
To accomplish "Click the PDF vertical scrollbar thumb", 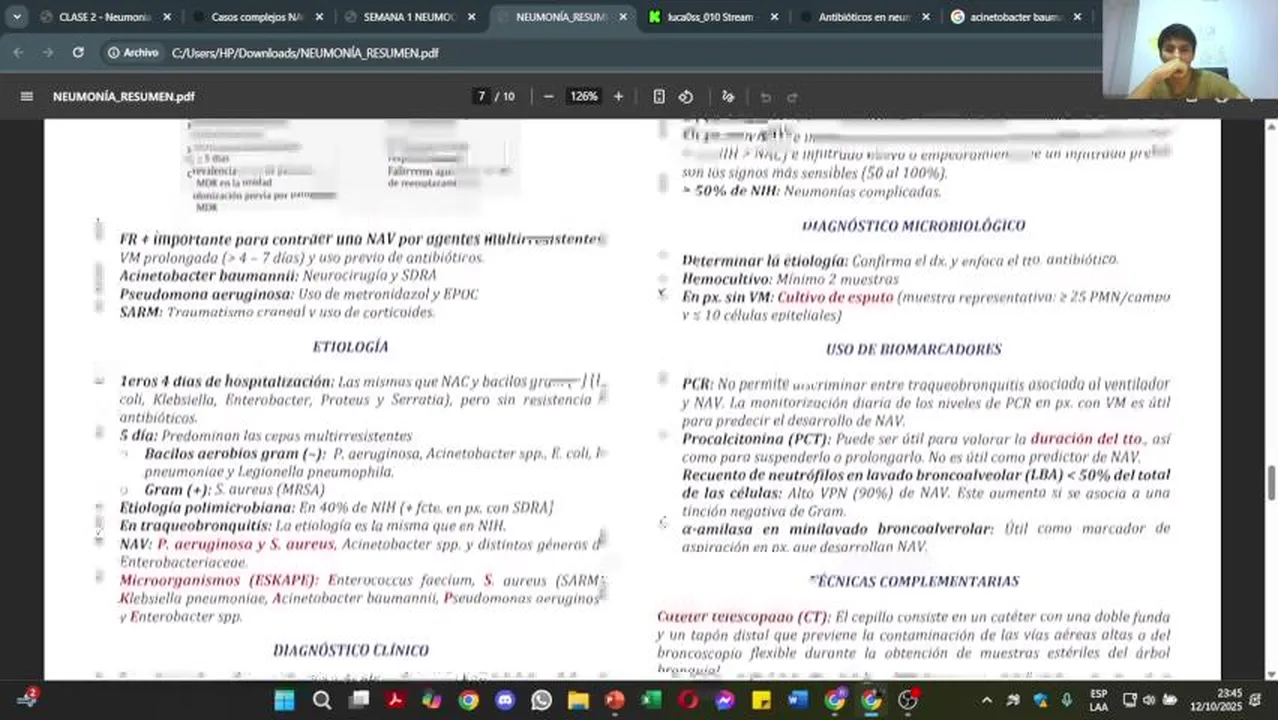I will point(1271,485).
